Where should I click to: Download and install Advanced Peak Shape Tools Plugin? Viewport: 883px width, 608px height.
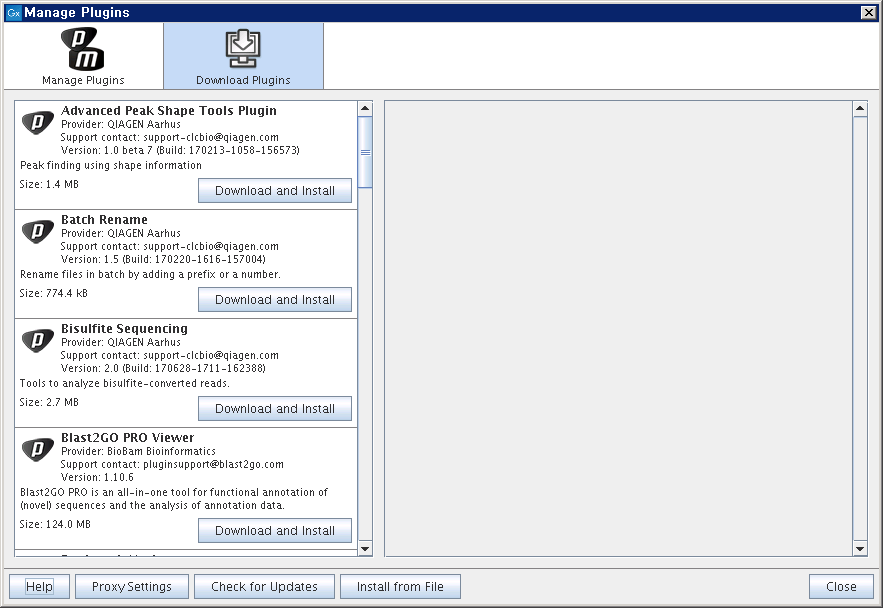click(x=275, y=191)
